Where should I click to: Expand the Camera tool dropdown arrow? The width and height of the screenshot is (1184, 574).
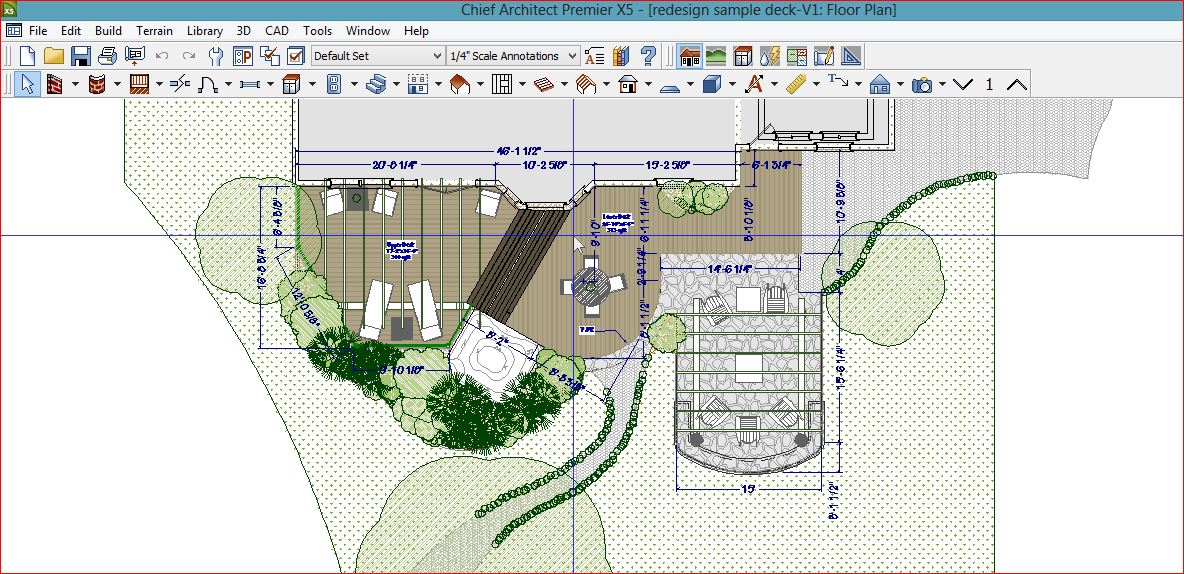(x=942, y=84)
